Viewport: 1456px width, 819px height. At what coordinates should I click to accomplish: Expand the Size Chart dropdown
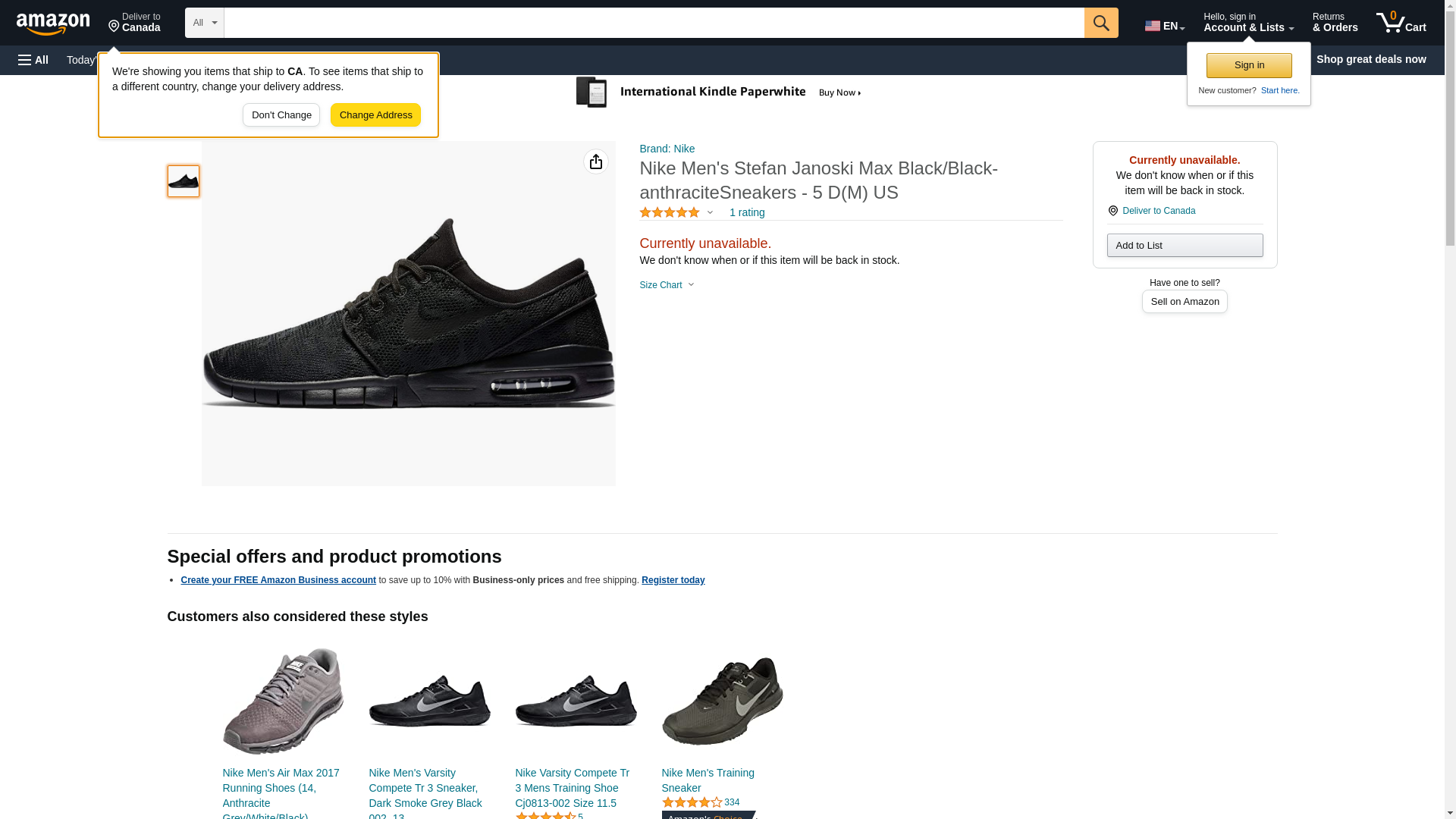click(667, 285)
